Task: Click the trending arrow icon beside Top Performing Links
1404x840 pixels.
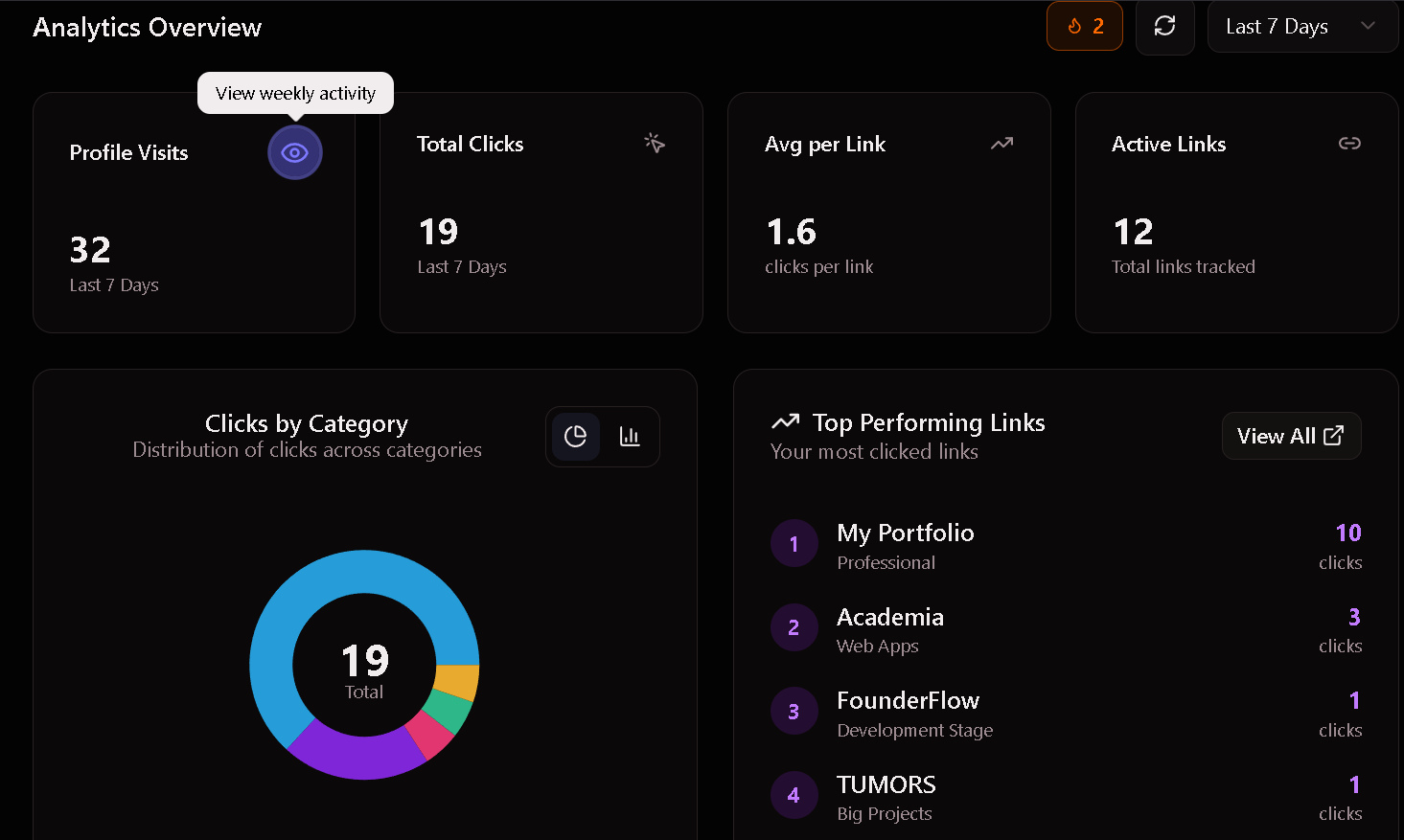Action: coord(785,421)
